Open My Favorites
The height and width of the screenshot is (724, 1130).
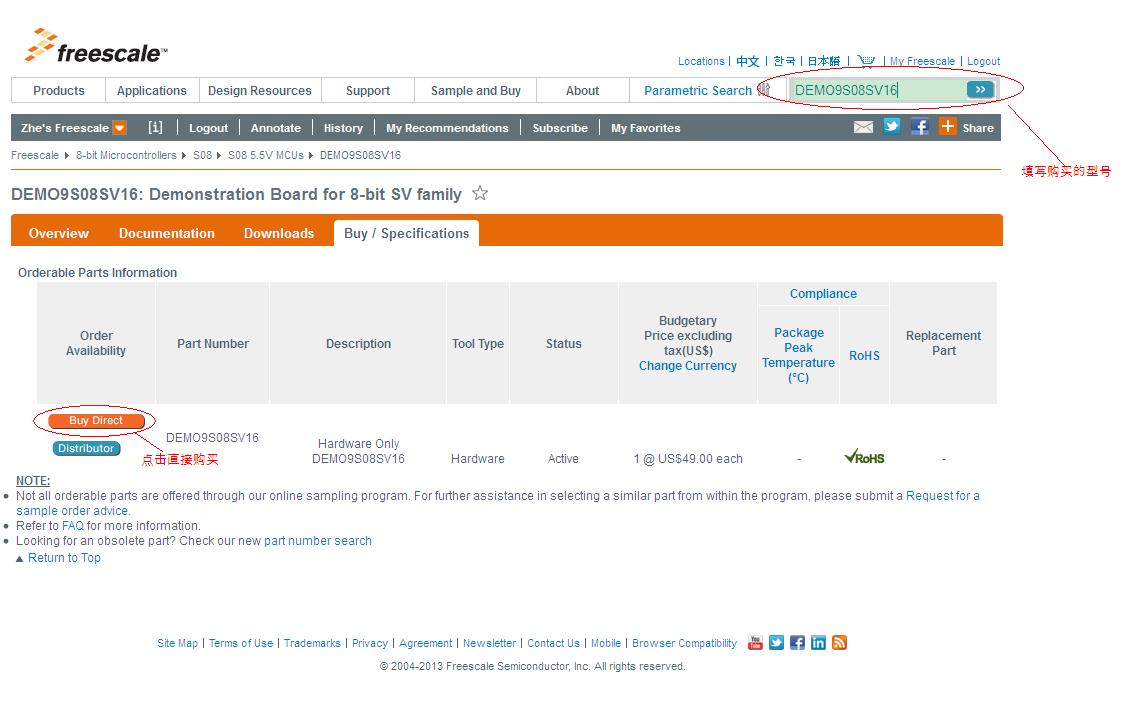click(x=646, y=128)
